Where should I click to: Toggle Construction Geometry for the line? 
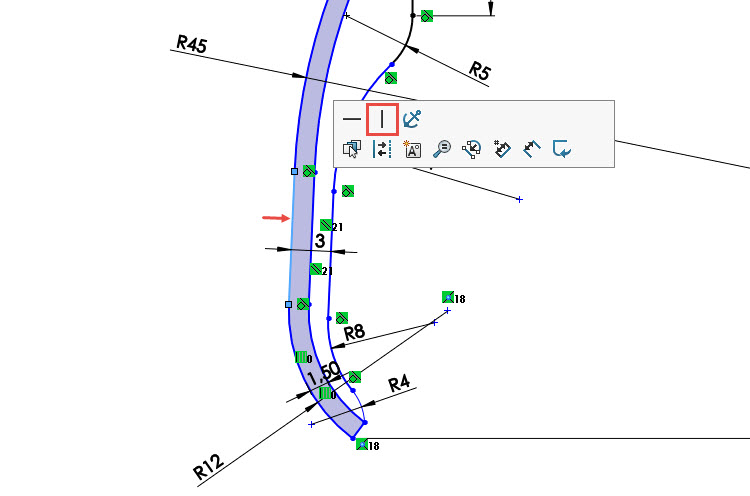point(382,149)
